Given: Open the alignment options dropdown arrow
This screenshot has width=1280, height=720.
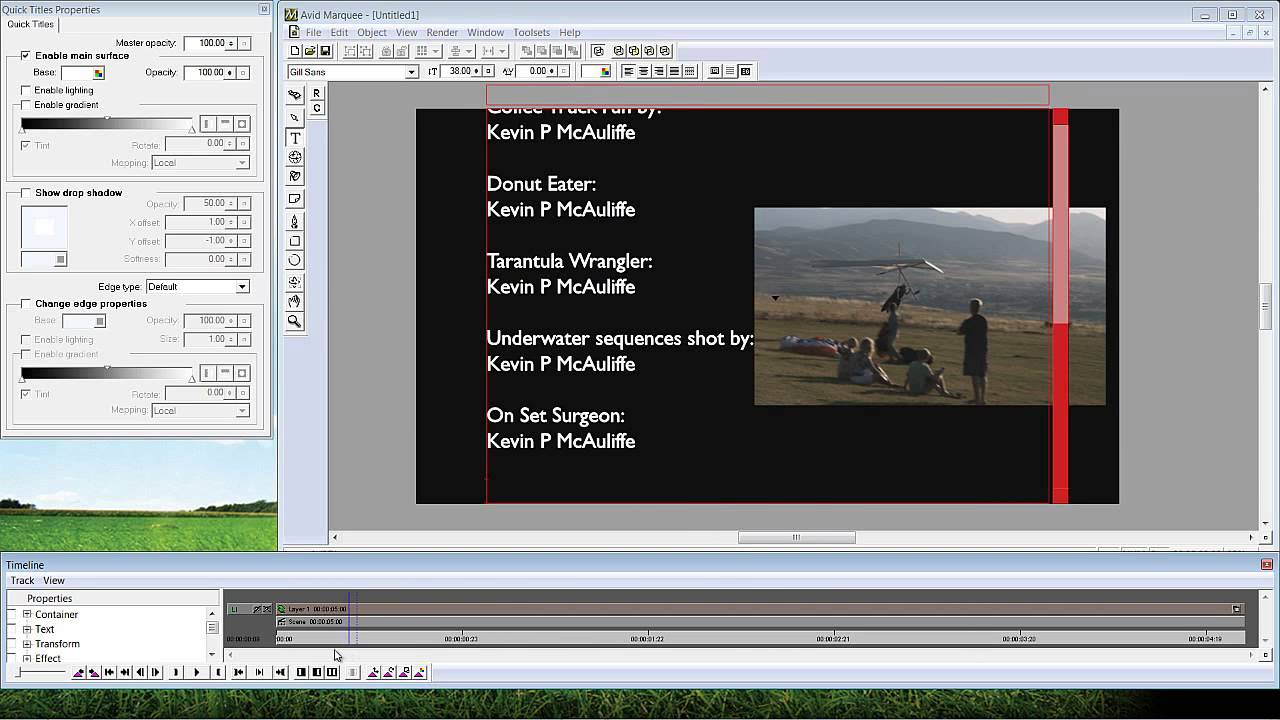Looking at the screenshot, I should pos(466,51).
